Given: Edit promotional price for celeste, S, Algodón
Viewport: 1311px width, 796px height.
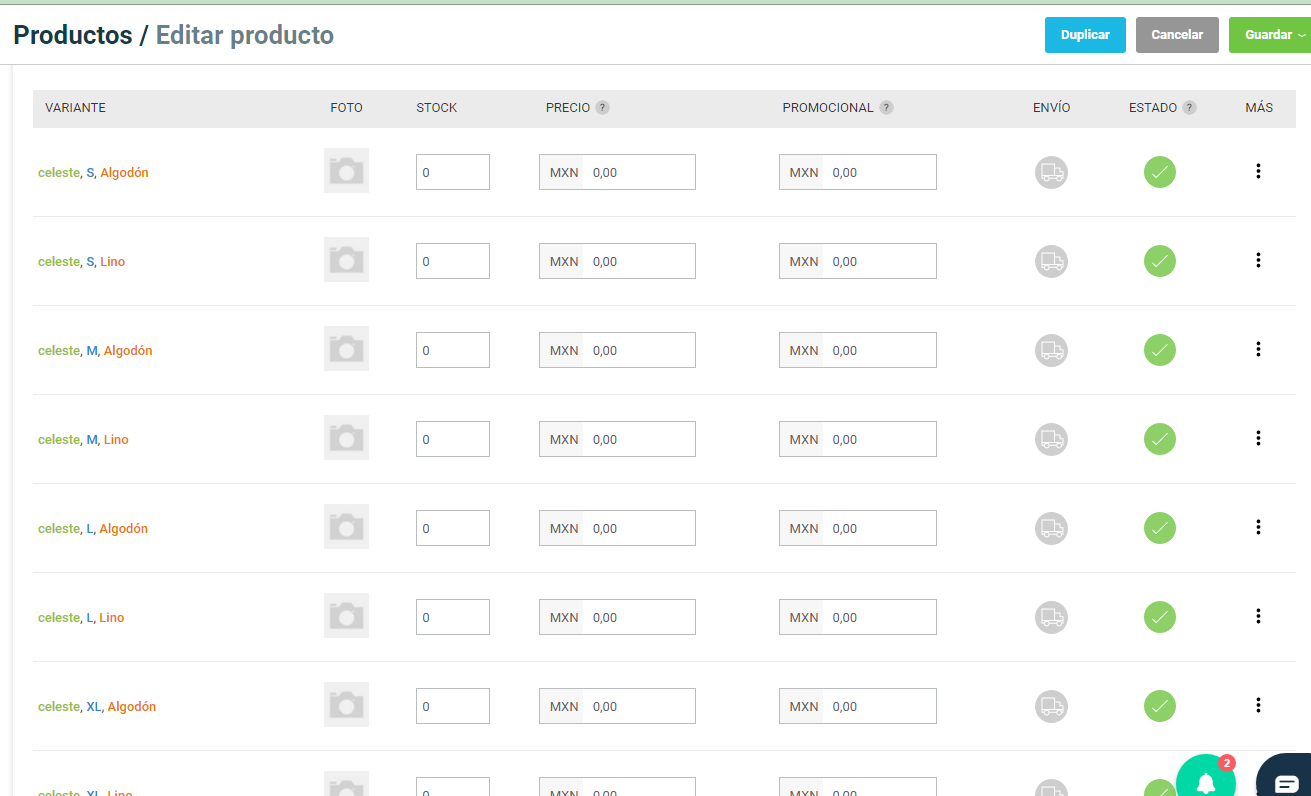Looking at the screenshot, I should [x=858, y=172].
